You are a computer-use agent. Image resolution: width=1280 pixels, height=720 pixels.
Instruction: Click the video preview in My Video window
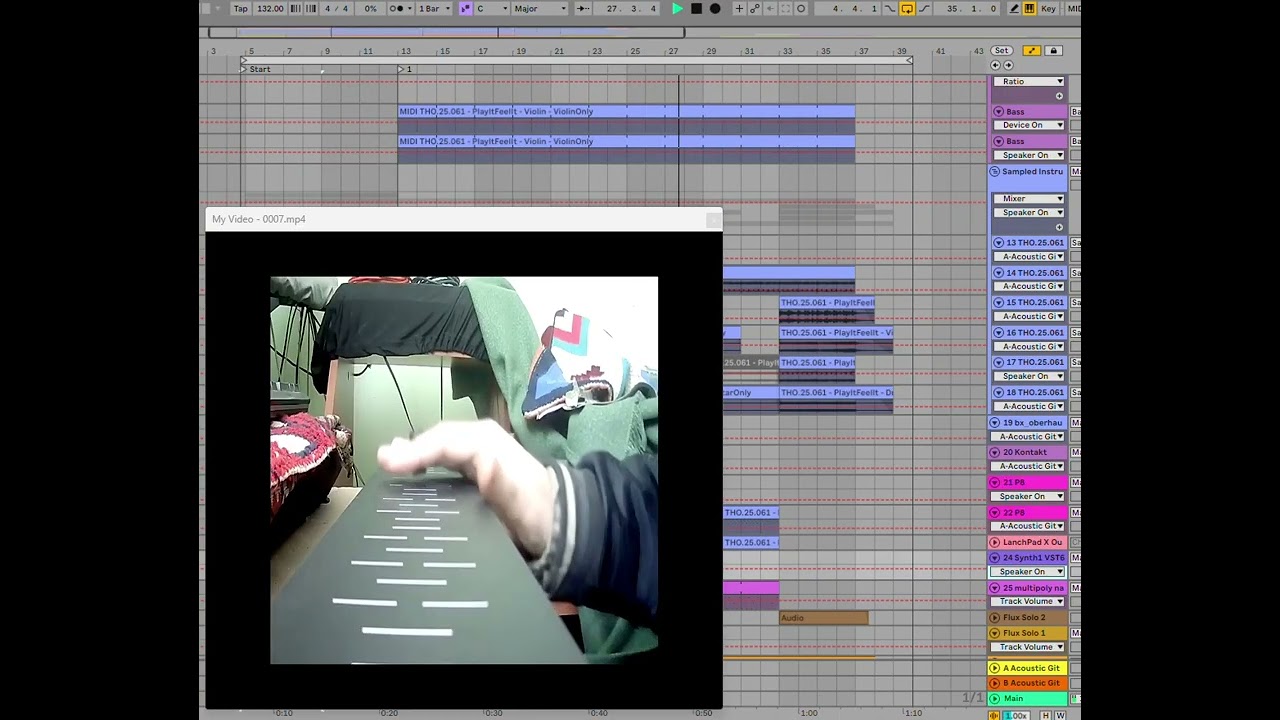click(x=464, y=470)
